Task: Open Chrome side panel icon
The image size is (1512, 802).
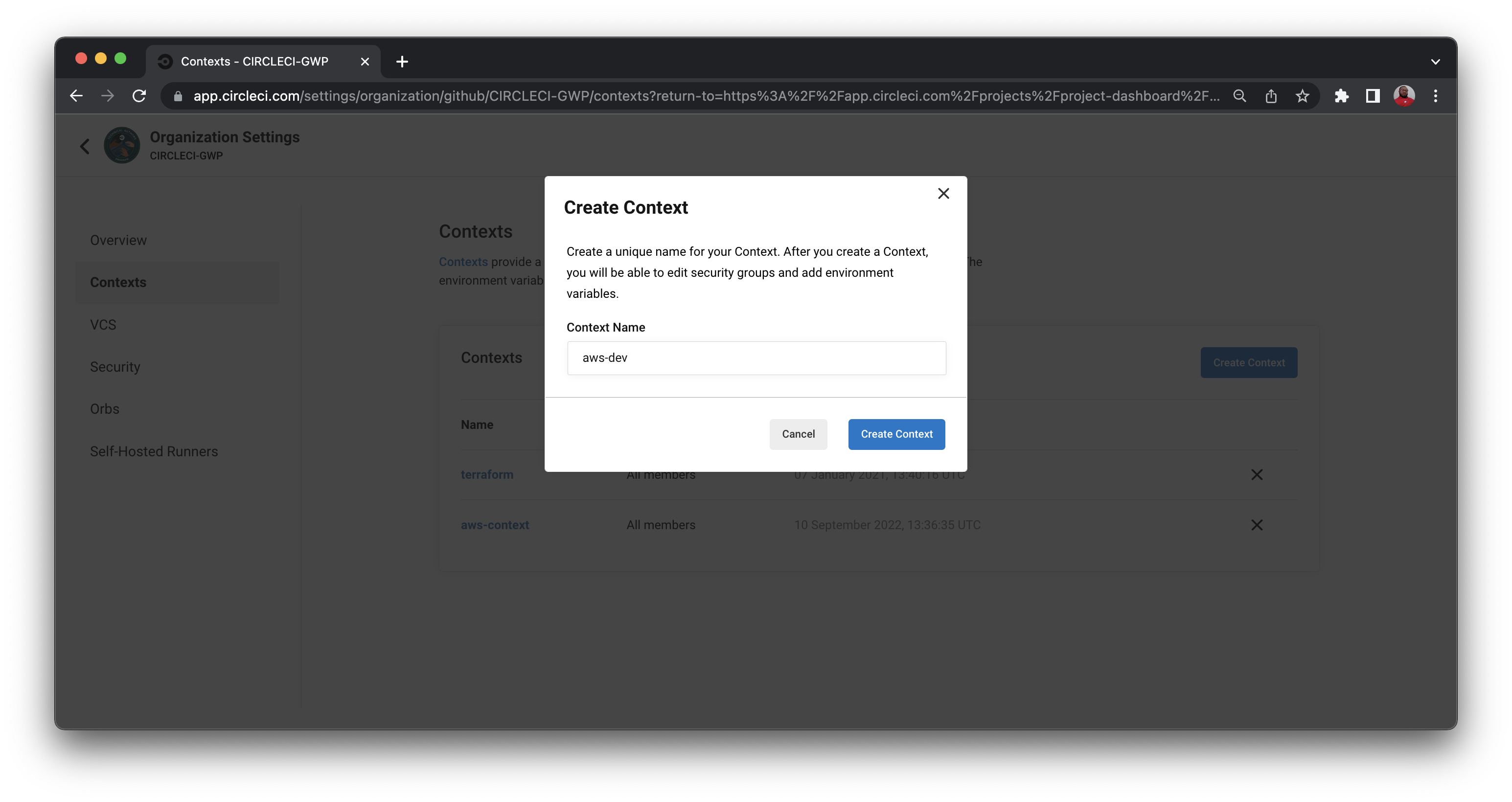Action: 1373,96
